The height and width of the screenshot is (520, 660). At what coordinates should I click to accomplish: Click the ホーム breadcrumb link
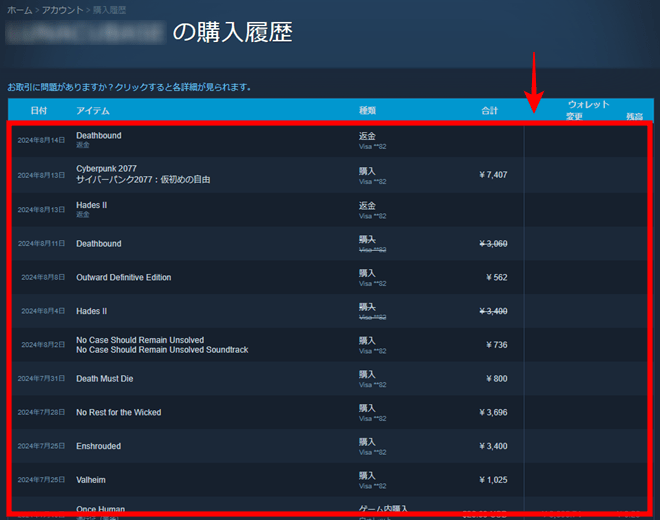click(x=19, y=9)
